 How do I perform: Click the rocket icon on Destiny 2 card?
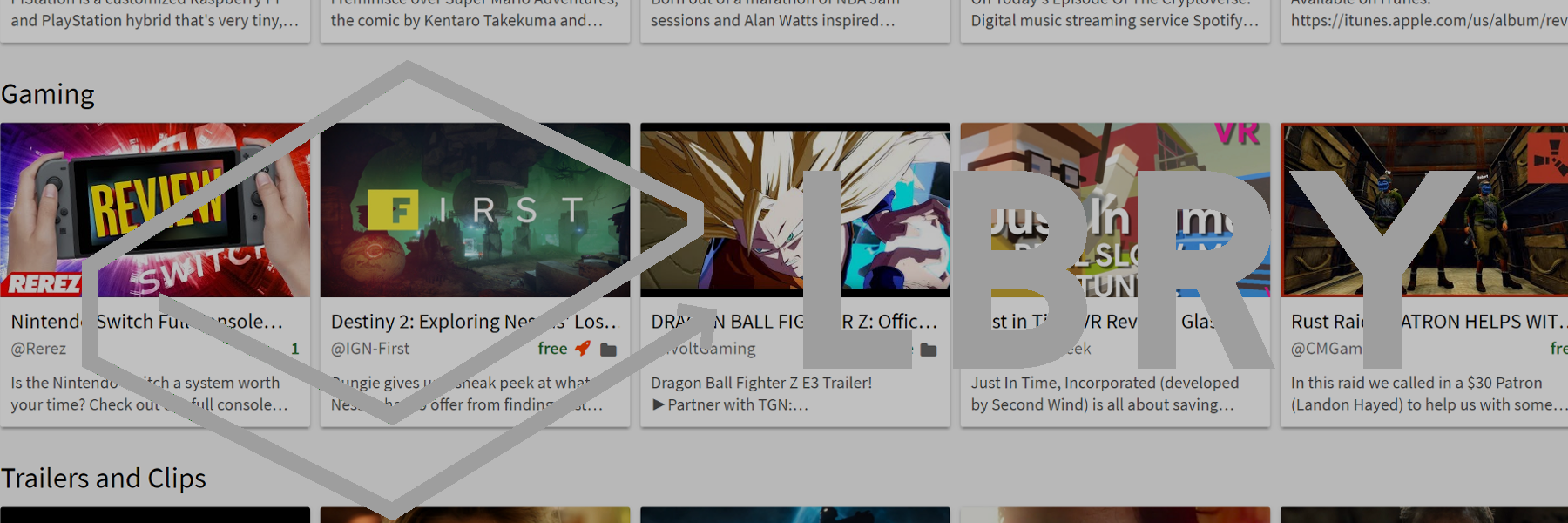(583, 349)
